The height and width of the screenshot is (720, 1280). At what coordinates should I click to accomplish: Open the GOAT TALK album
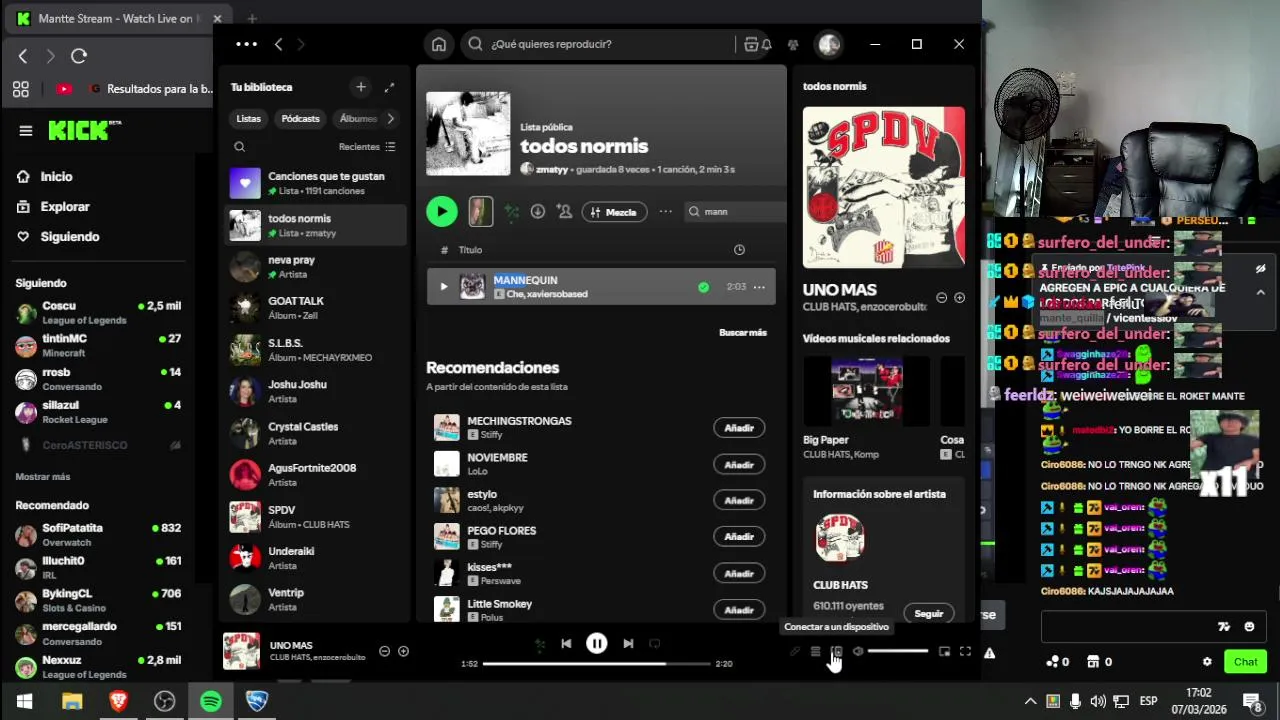(316, 308)
